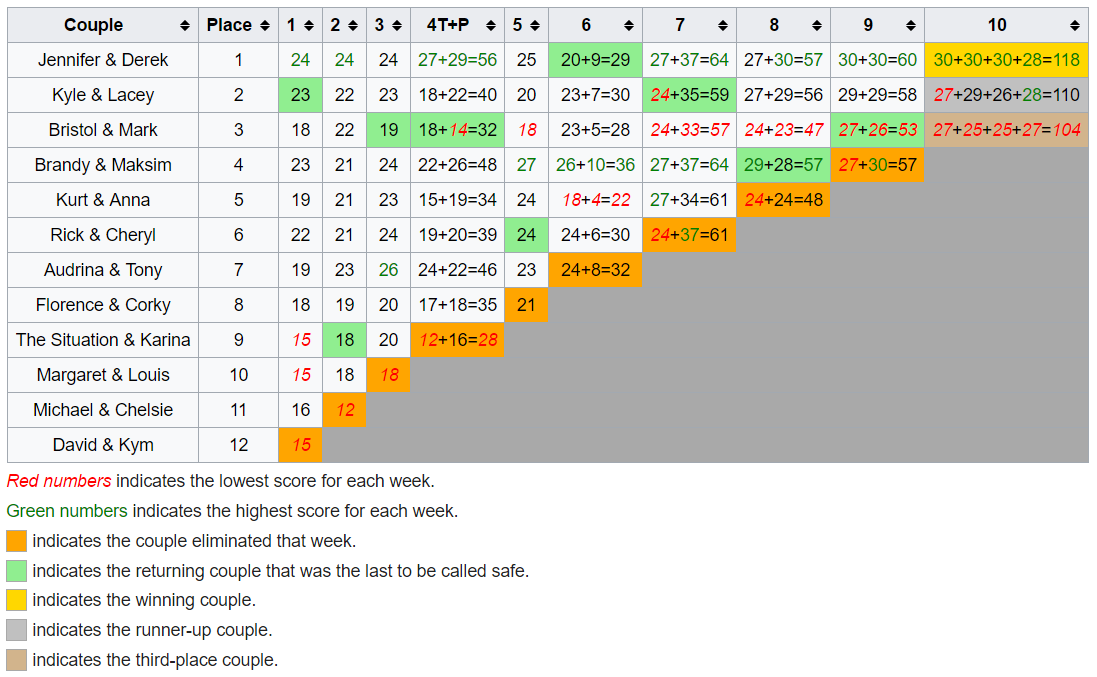Click the orange eliminated-couple legend swatch
This screenshot has width=1097, height=677.
tap(17, 541)
